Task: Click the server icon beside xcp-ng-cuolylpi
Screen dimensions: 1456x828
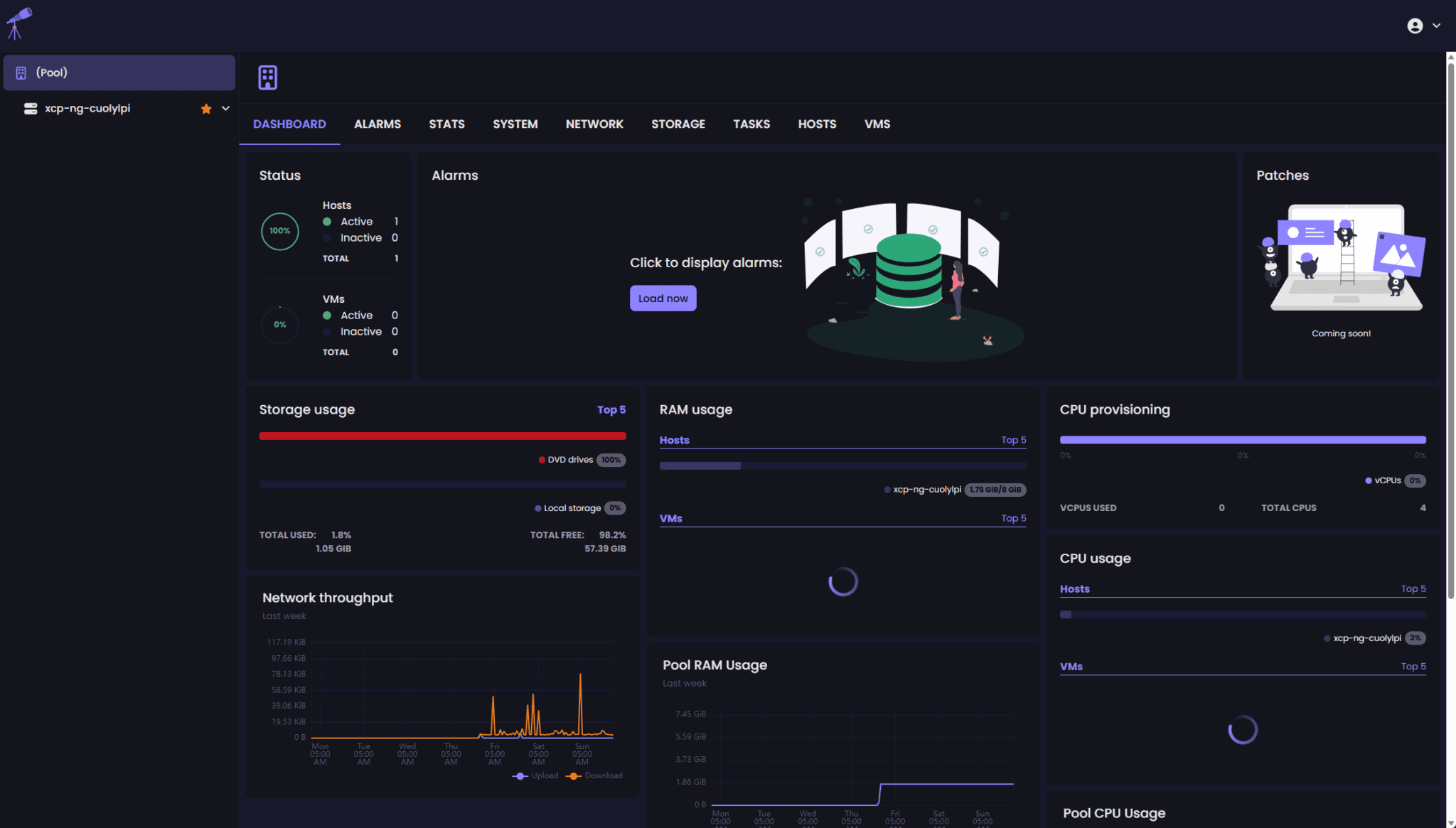Action: coord(31,108)
